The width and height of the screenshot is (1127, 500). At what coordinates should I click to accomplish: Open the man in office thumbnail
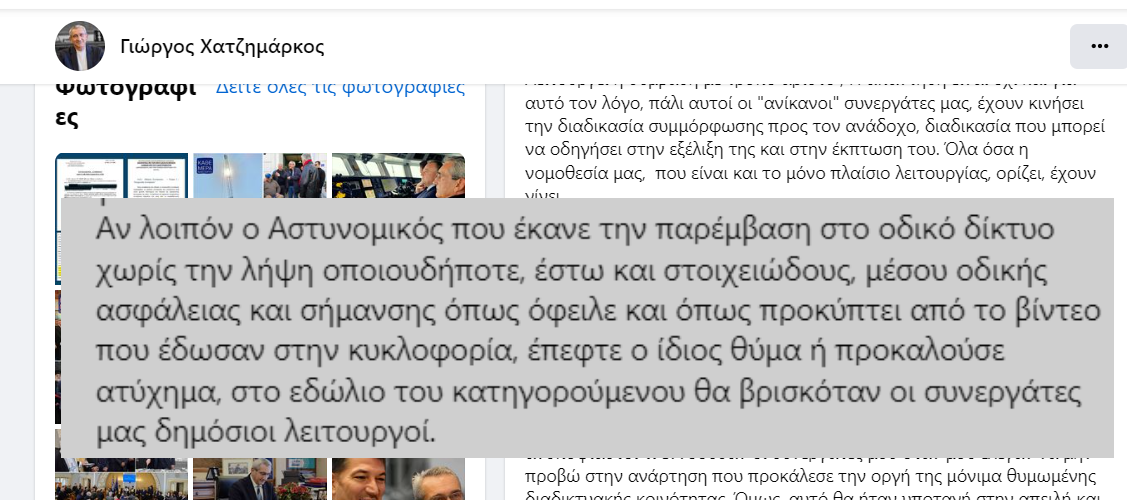pyautogui.click(x=259, y=479)
